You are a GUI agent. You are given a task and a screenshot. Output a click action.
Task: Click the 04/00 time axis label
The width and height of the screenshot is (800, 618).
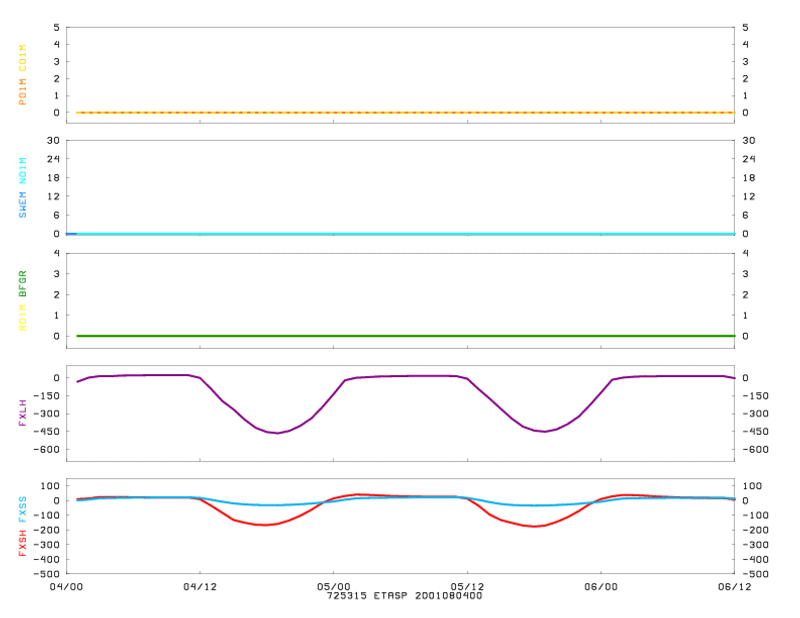point(66,587)
